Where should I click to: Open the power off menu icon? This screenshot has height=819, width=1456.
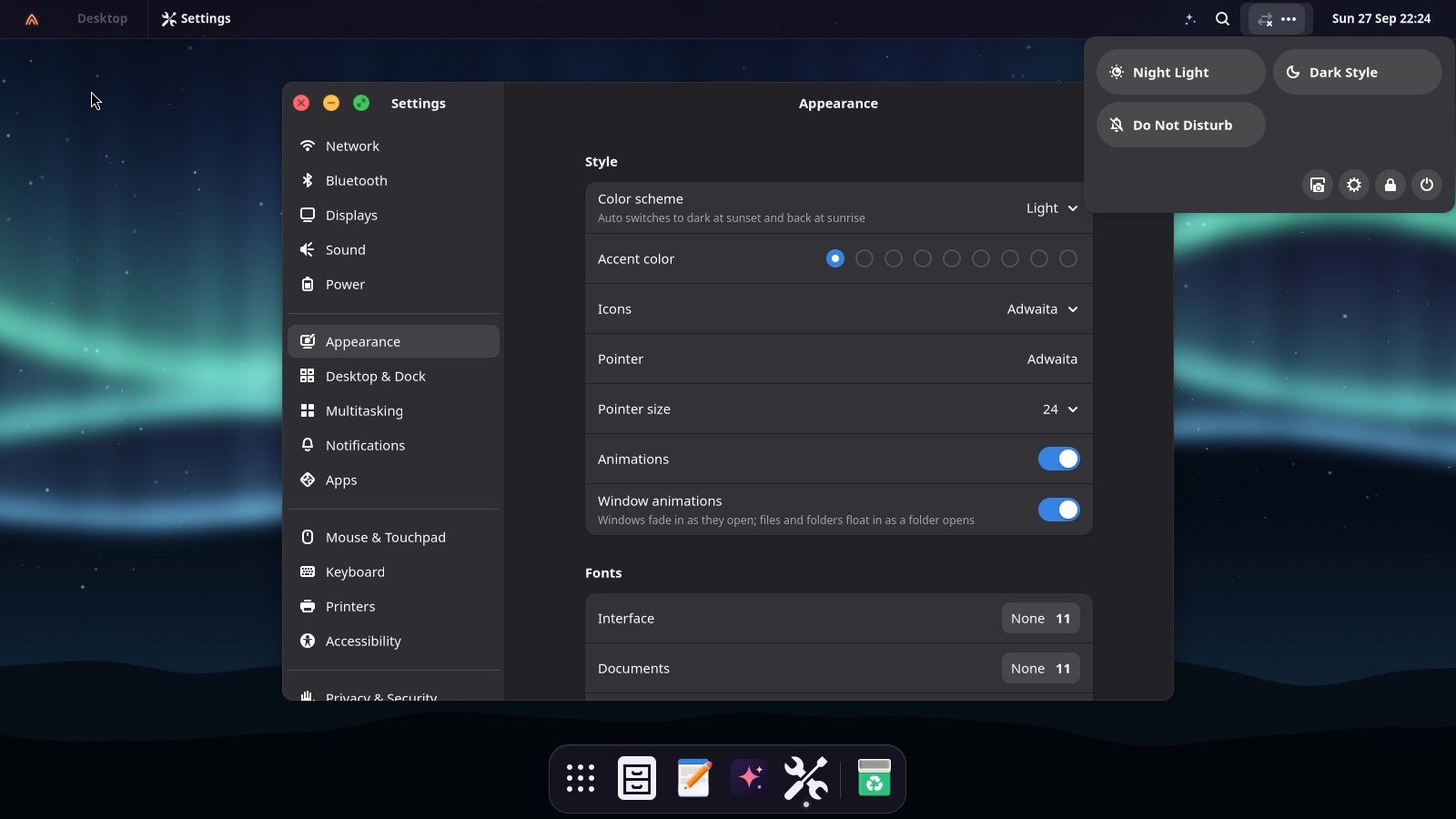pos(1427,185)
